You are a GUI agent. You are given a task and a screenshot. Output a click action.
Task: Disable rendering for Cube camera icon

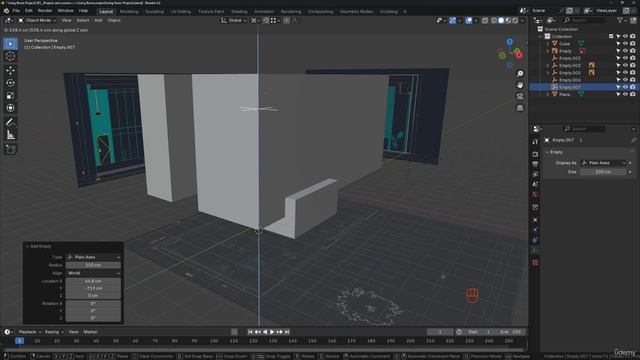coord(633,44)
